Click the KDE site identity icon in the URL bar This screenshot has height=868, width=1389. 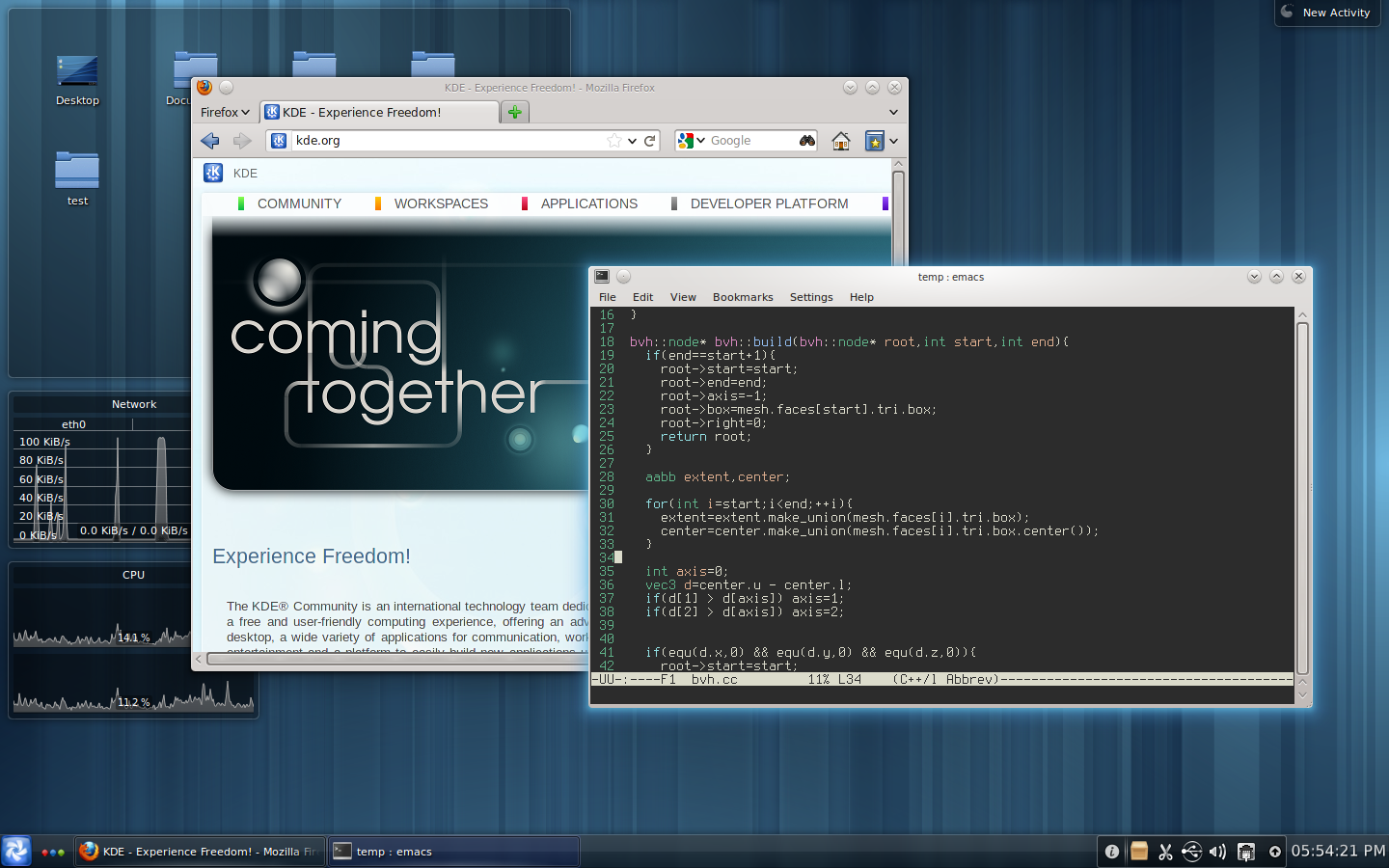coord(279,141)
